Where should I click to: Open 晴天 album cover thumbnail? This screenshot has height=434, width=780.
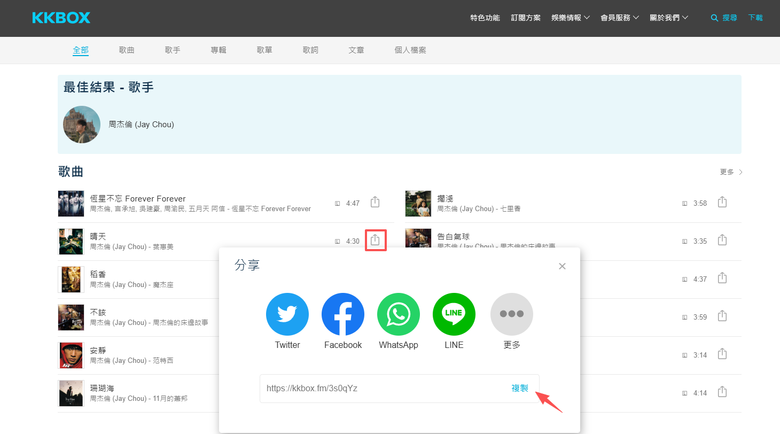pos(71,241)
